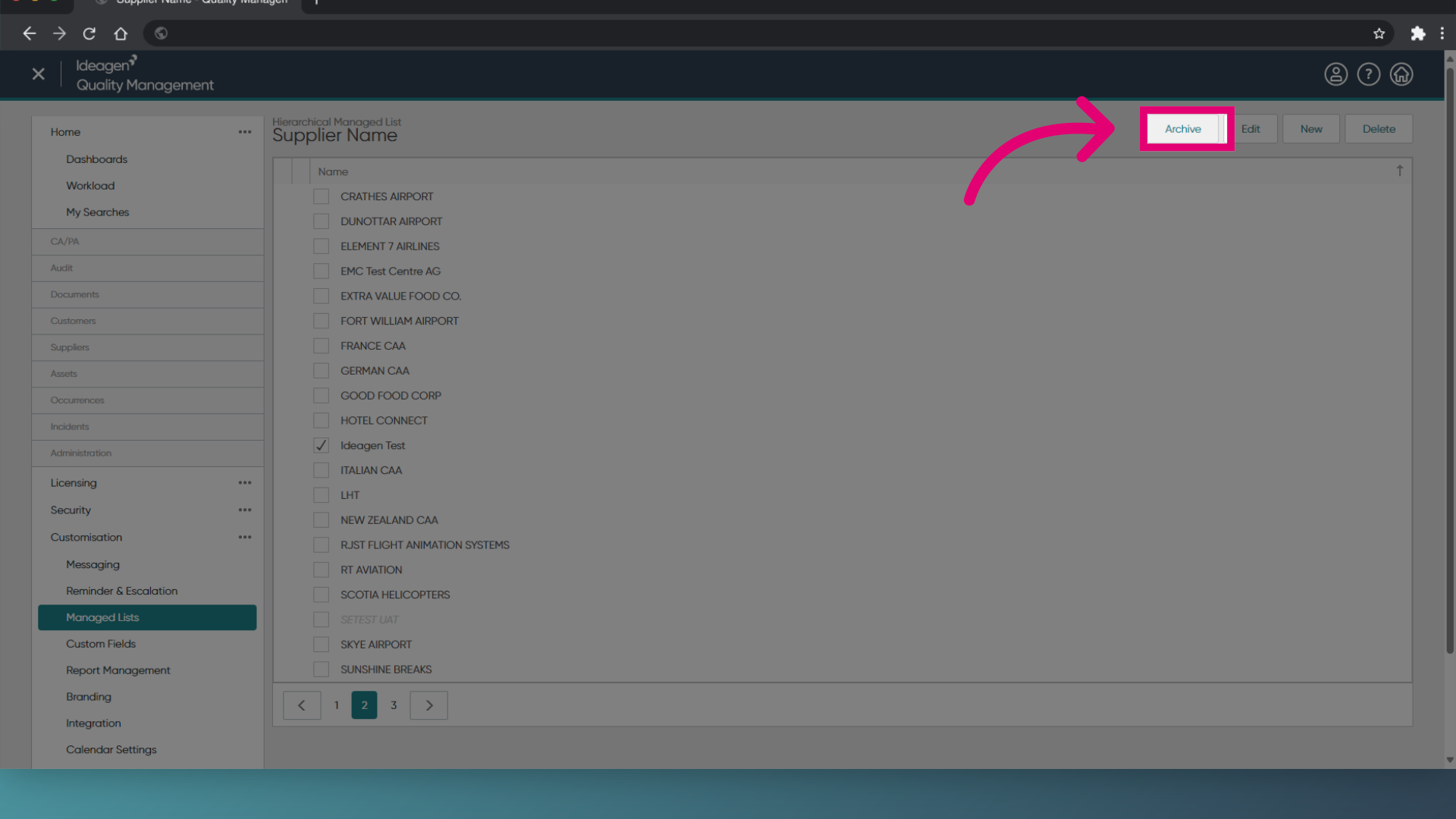Select the Suppliers module in the sidebar

(148, 347)
